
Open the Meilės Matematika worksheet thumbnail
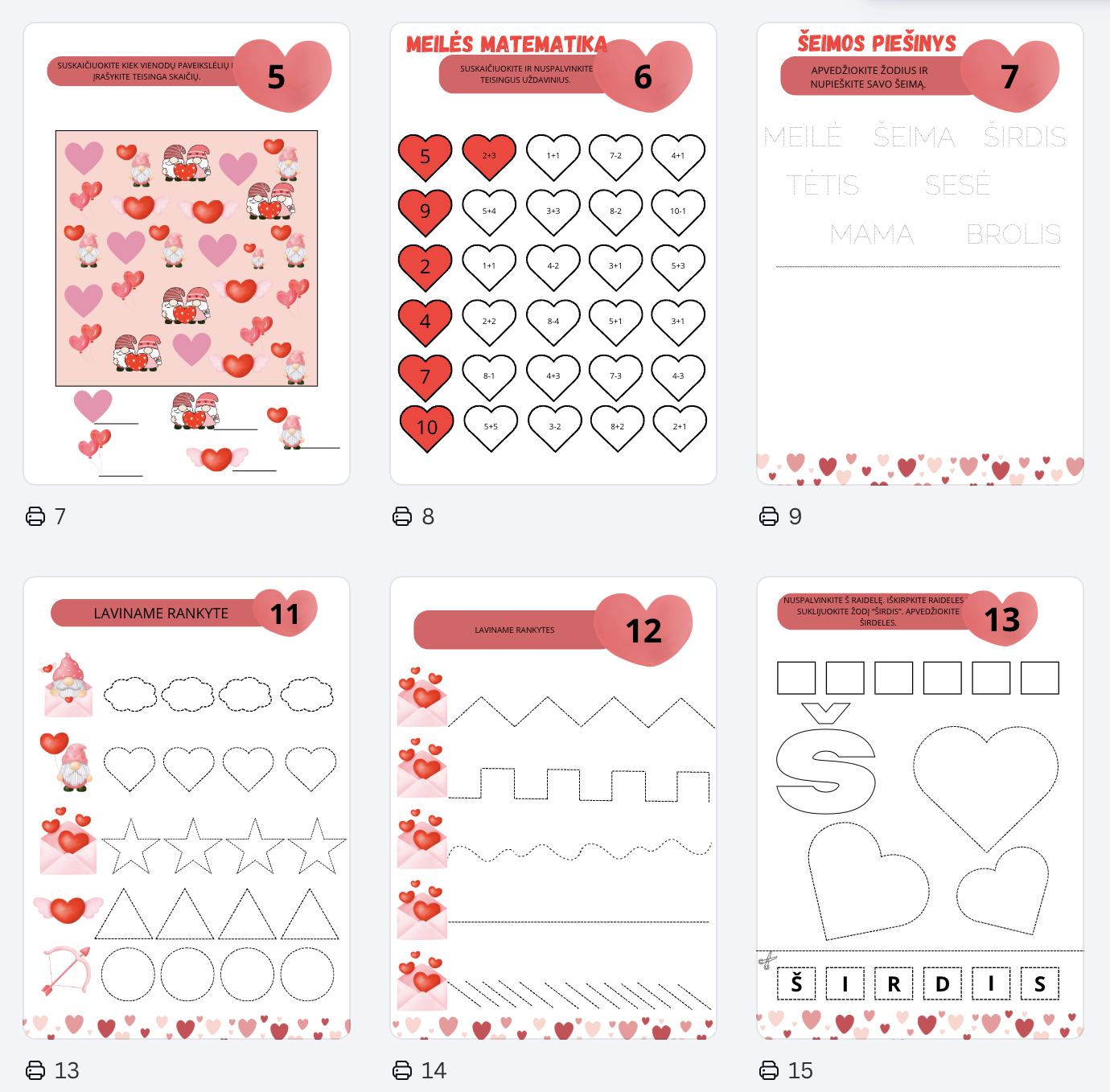click(x=553, y=253)
